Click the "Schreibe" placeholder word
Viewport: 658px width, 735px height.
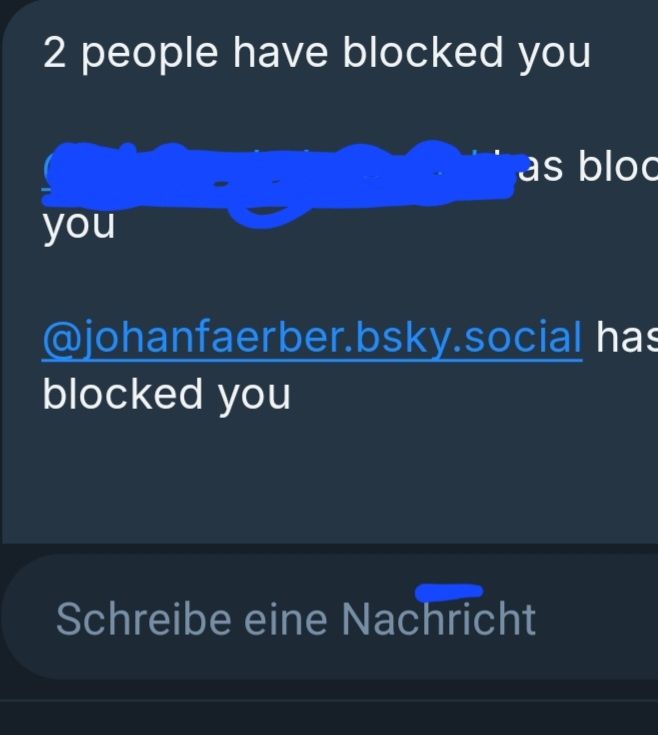[x=143, y=619]
